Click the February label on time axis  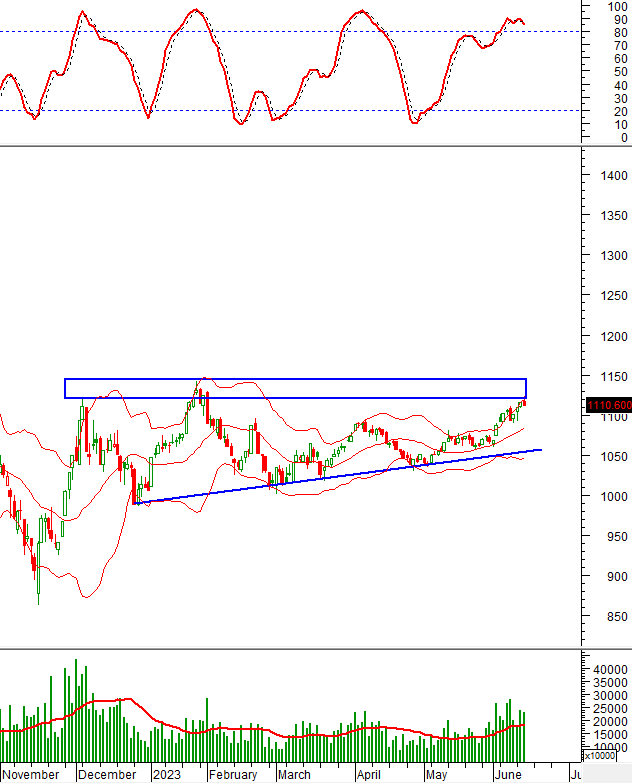point(234,774)
